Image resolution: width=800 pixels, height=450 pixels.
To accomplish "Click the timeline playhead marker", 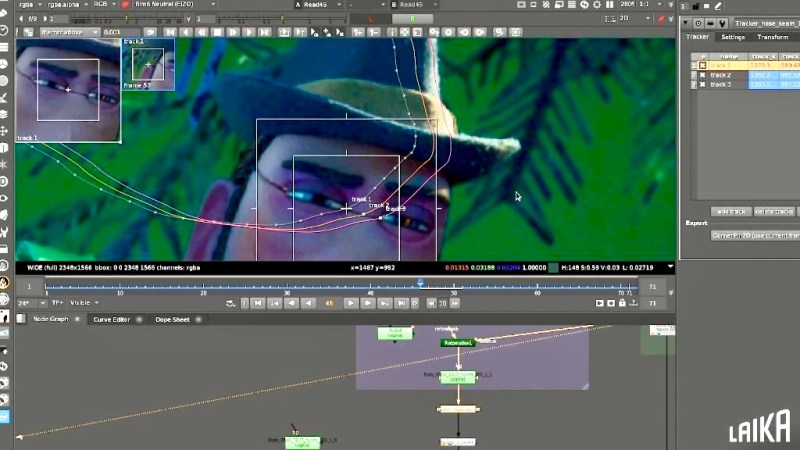I will point(420,283).
